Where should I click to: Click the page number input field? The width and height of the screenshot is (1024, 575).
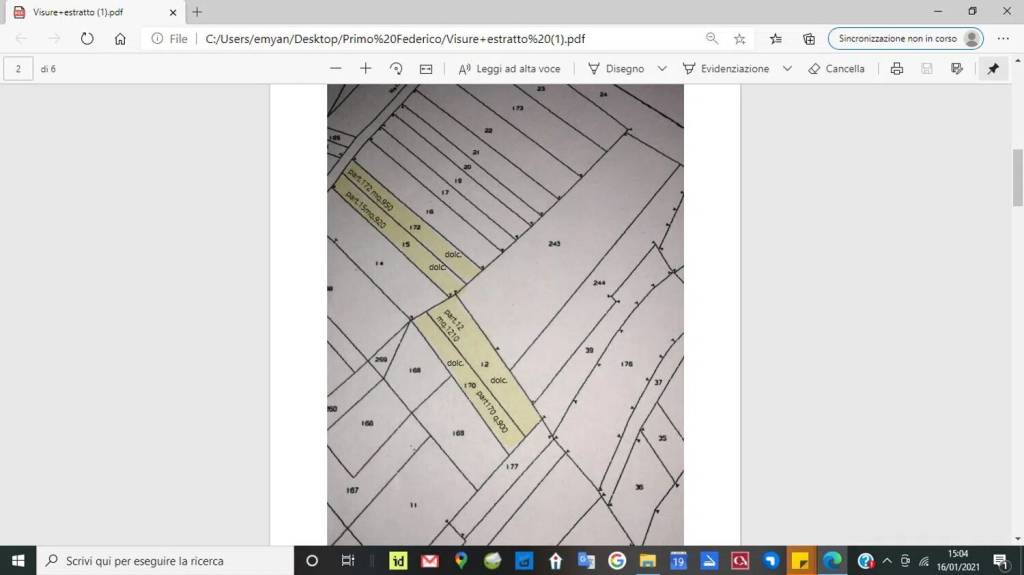(19, 69)
